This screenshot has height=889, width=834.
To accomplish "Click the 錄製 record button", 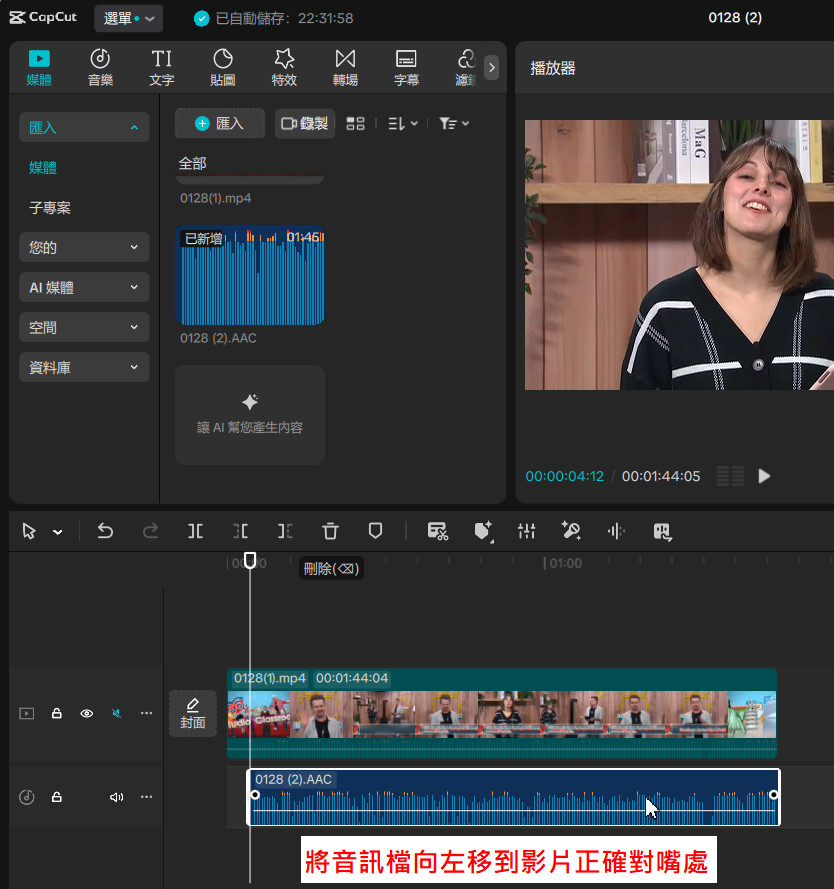I will (x=305, y=123).
